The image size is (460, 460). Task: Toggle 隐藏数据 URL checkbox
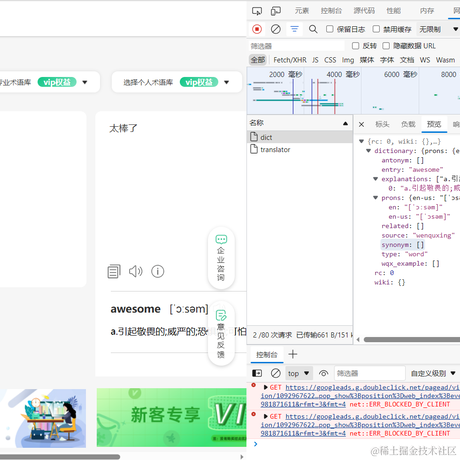click(x=386, y=45)
